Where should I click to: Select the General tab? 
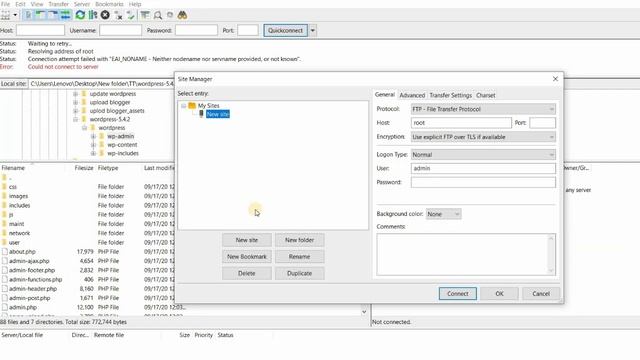click(x=384, y=94)
